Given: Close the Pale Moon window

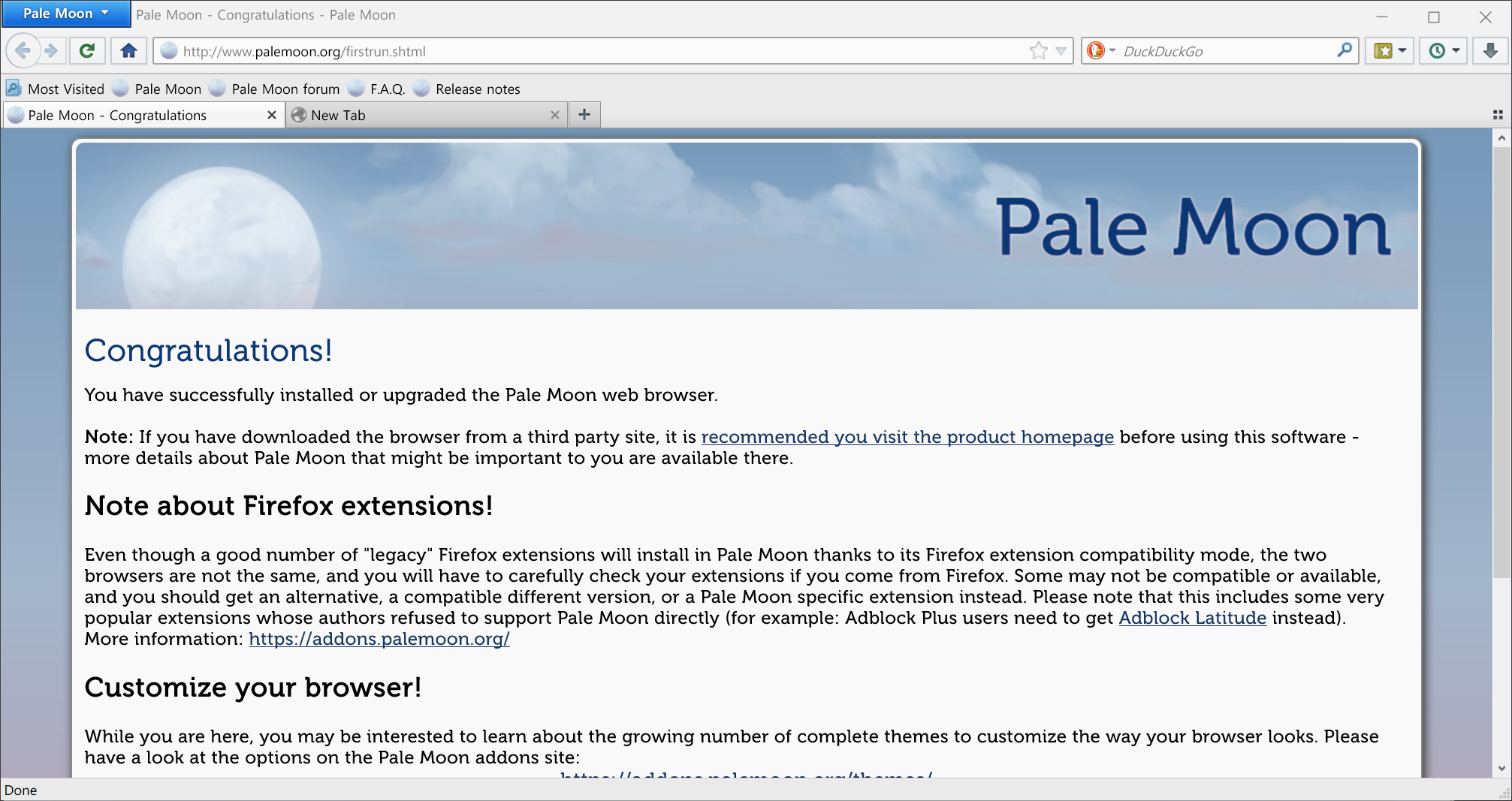Looking at the screenshot, I should (1486, 17).
